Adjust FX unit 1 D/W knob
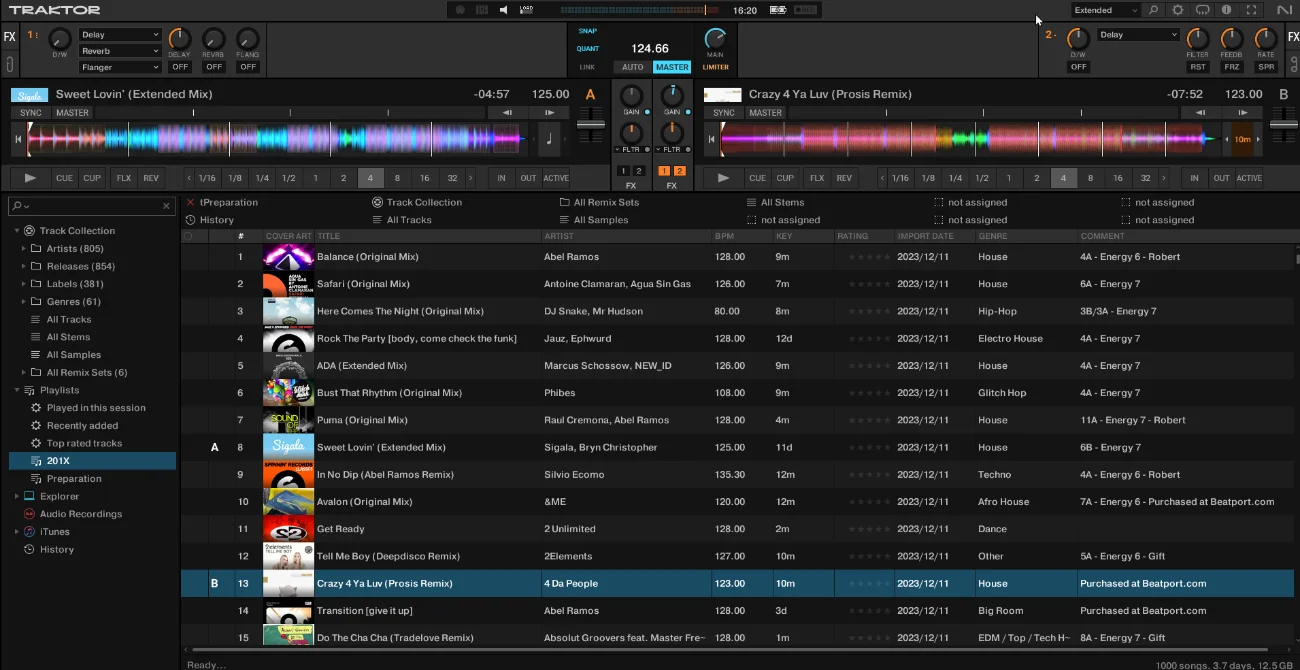 pos(59,40)
